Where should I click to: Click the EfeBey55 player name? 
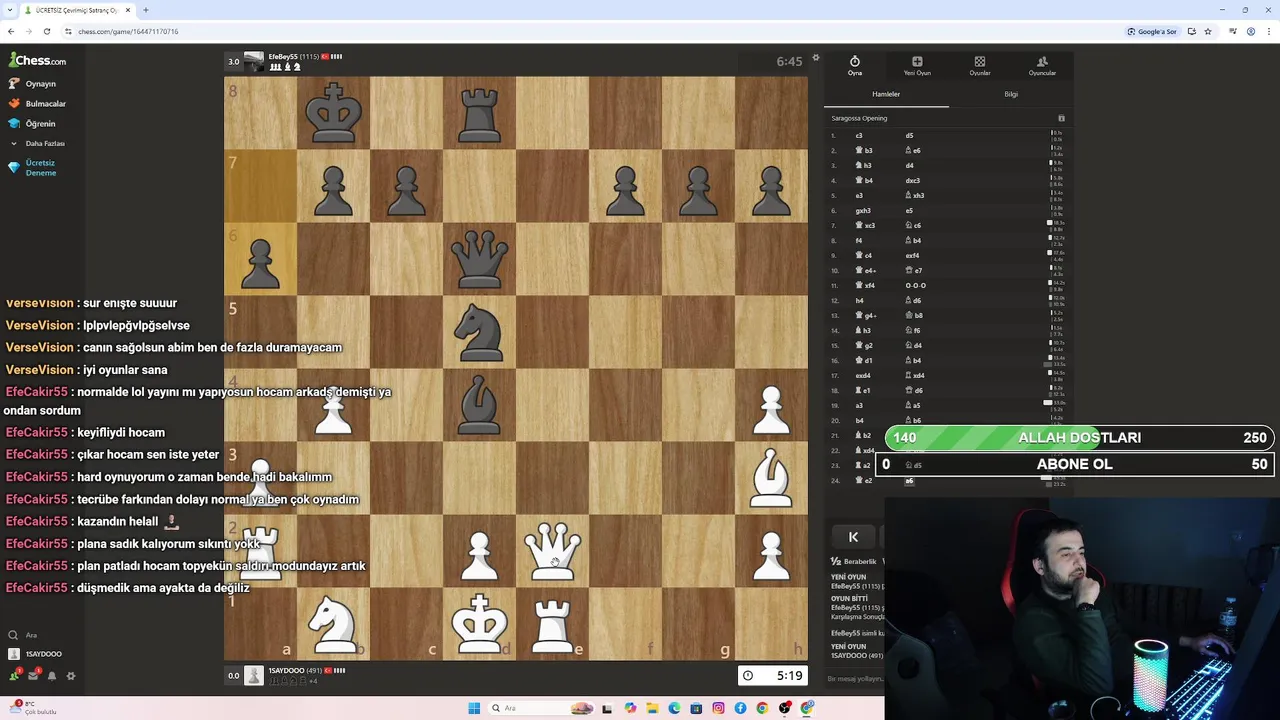[285, 57]
